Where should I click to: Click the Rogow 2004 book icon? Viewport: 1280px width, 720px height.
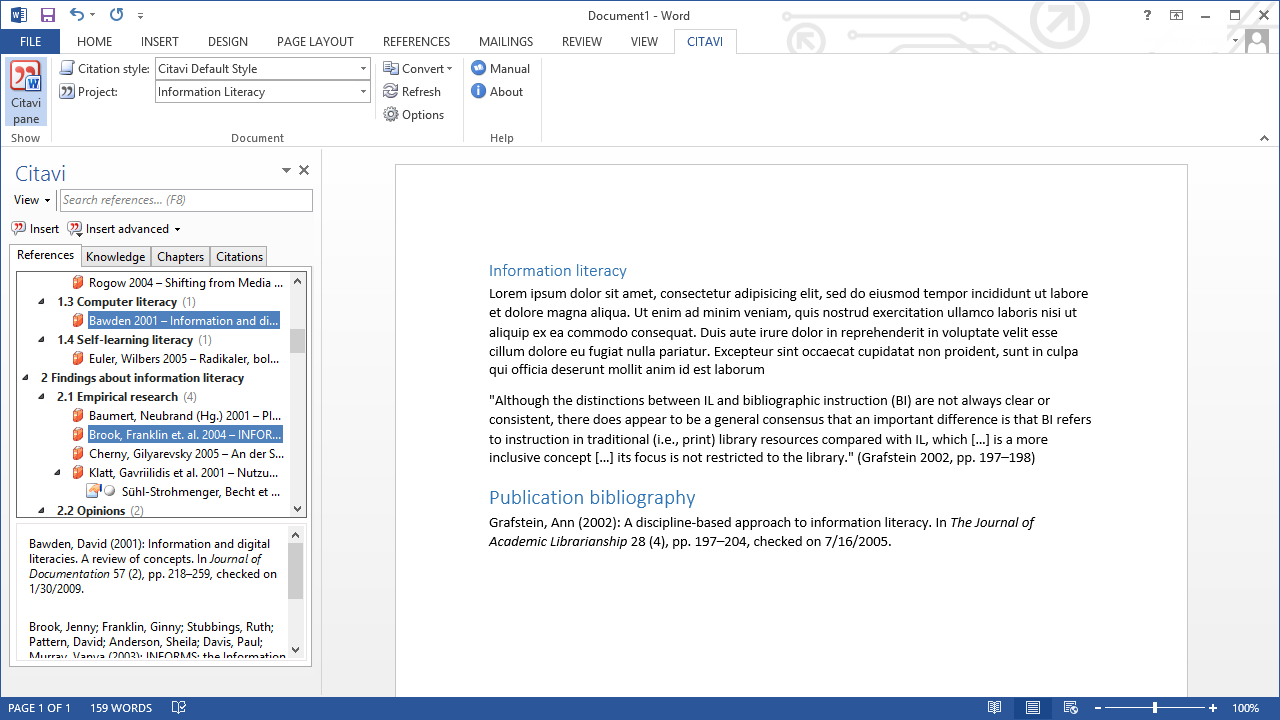[x=78, y=283]
